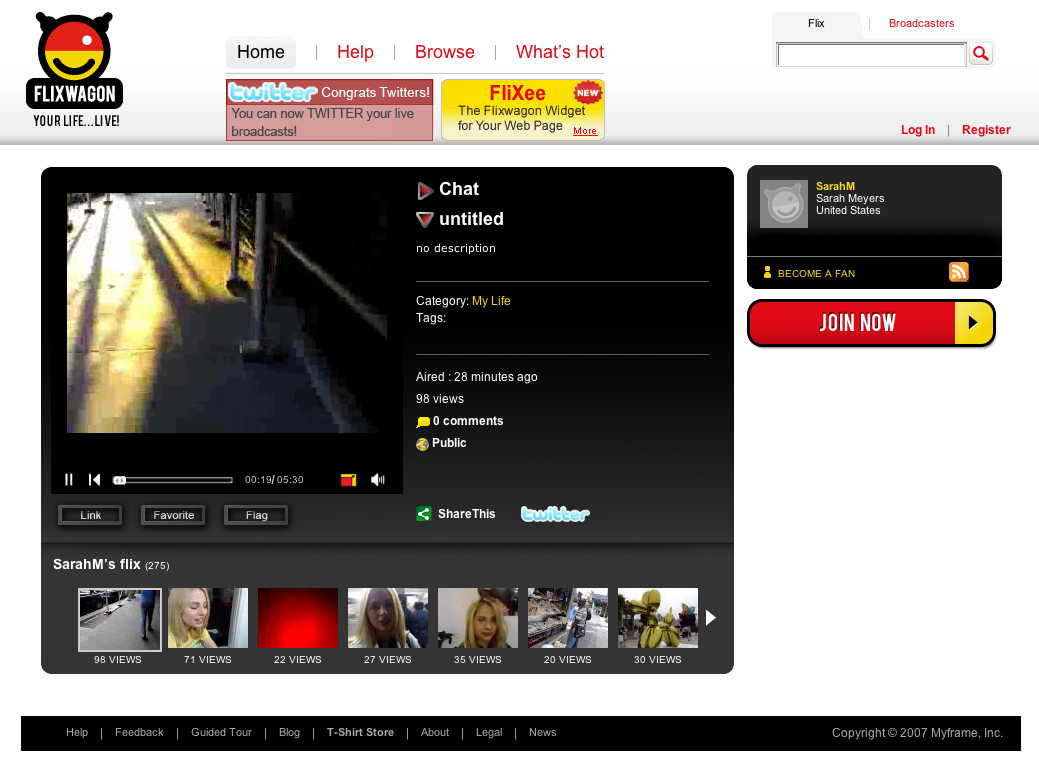This screenshot has height=774, width=1039.
Task: Restart video with skip-to-start button
Action: 95,479
